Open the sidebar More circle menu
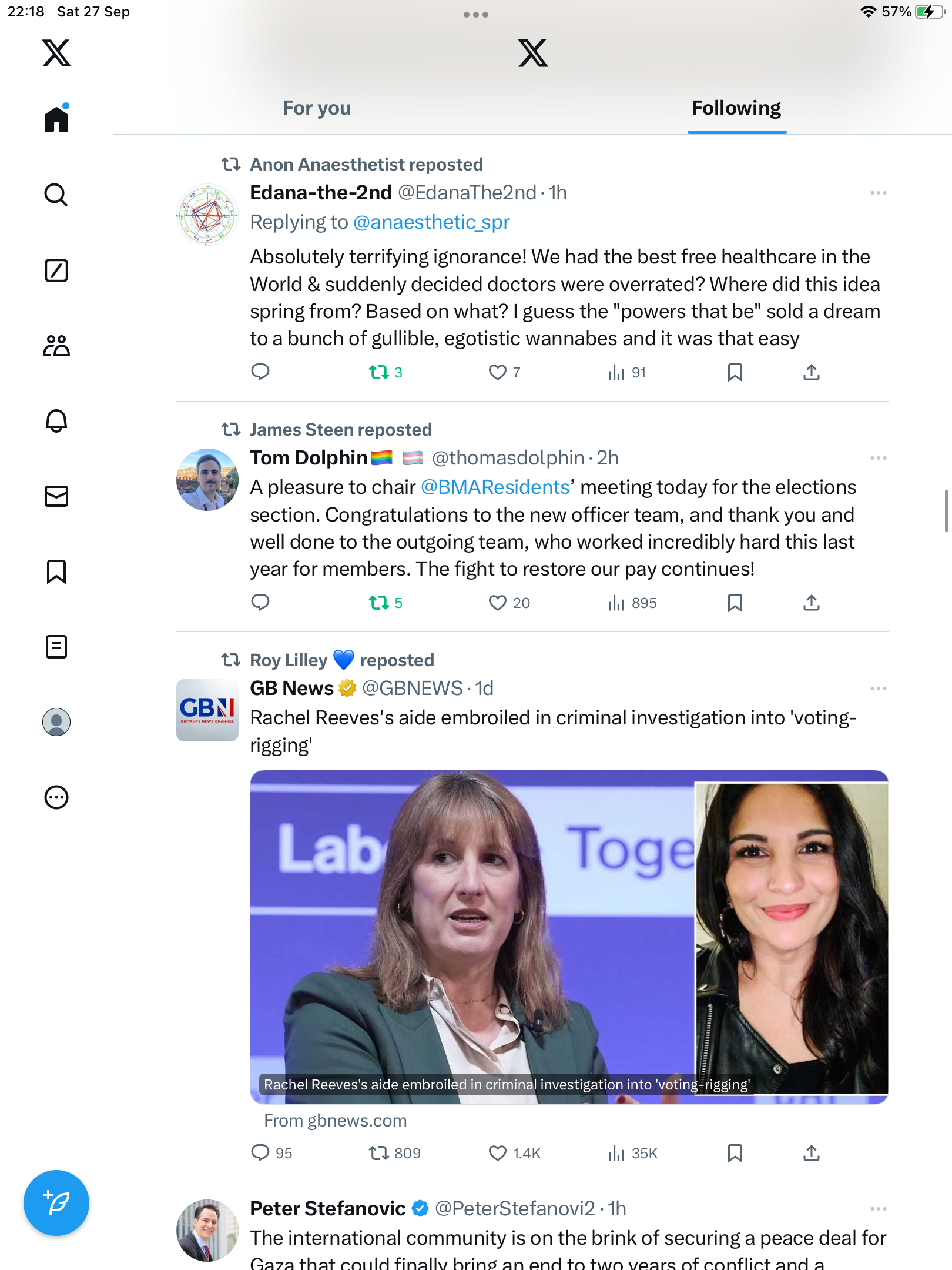Screen dimensions: 952x1270 point(56,797)
